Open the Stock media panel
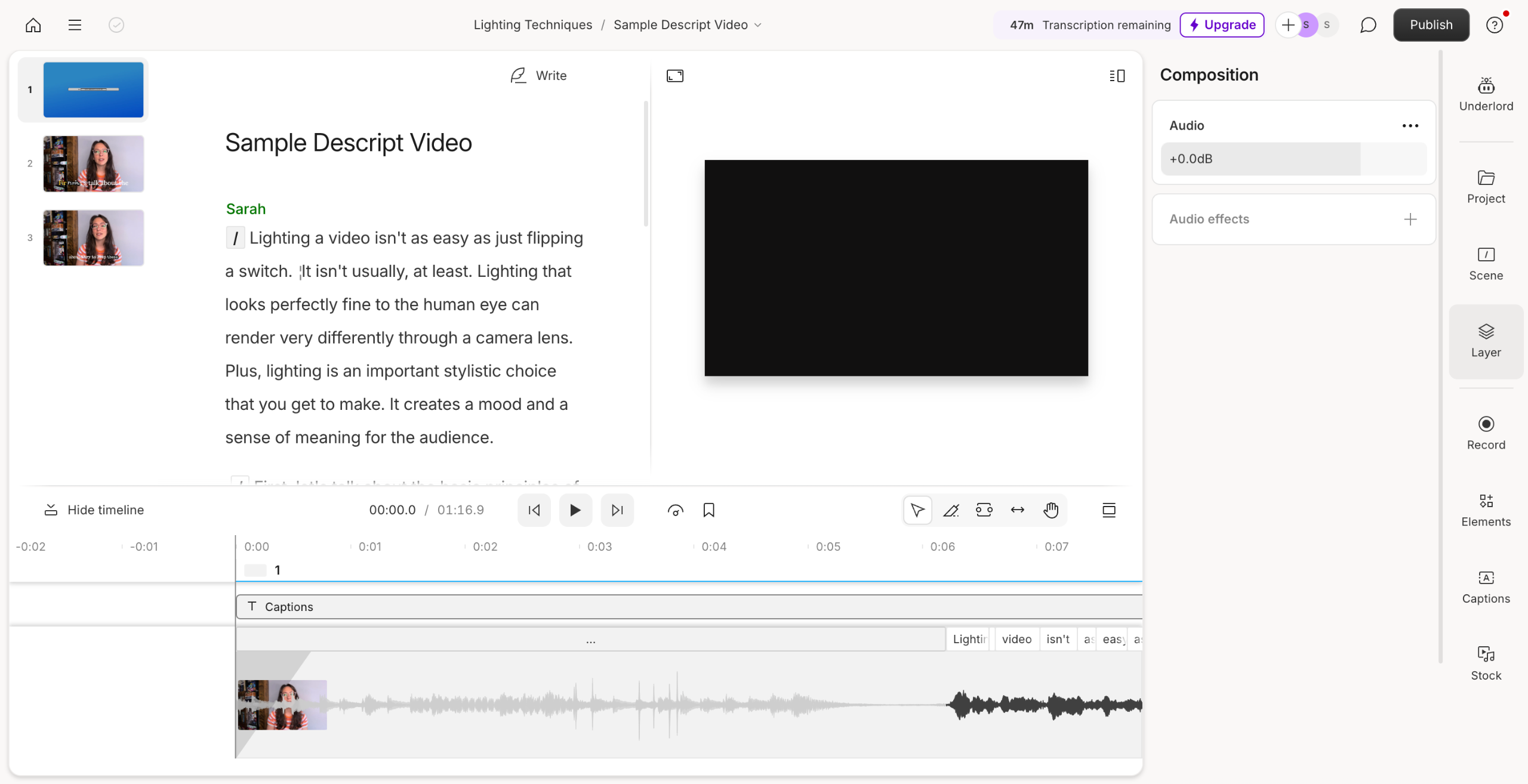 (x=1486, y=663)
